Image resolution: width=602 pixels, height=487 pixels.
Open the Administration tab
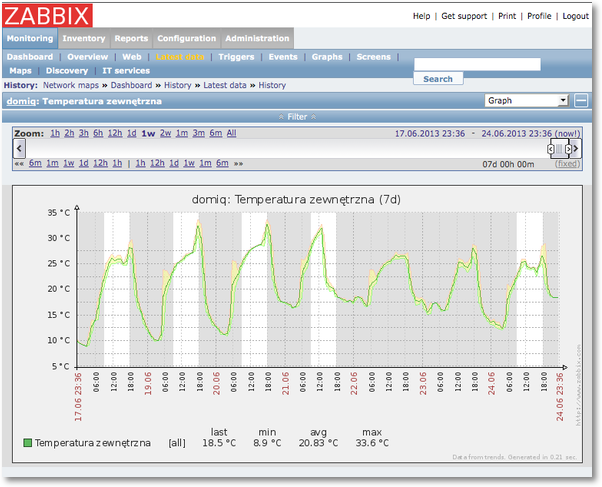257,38
